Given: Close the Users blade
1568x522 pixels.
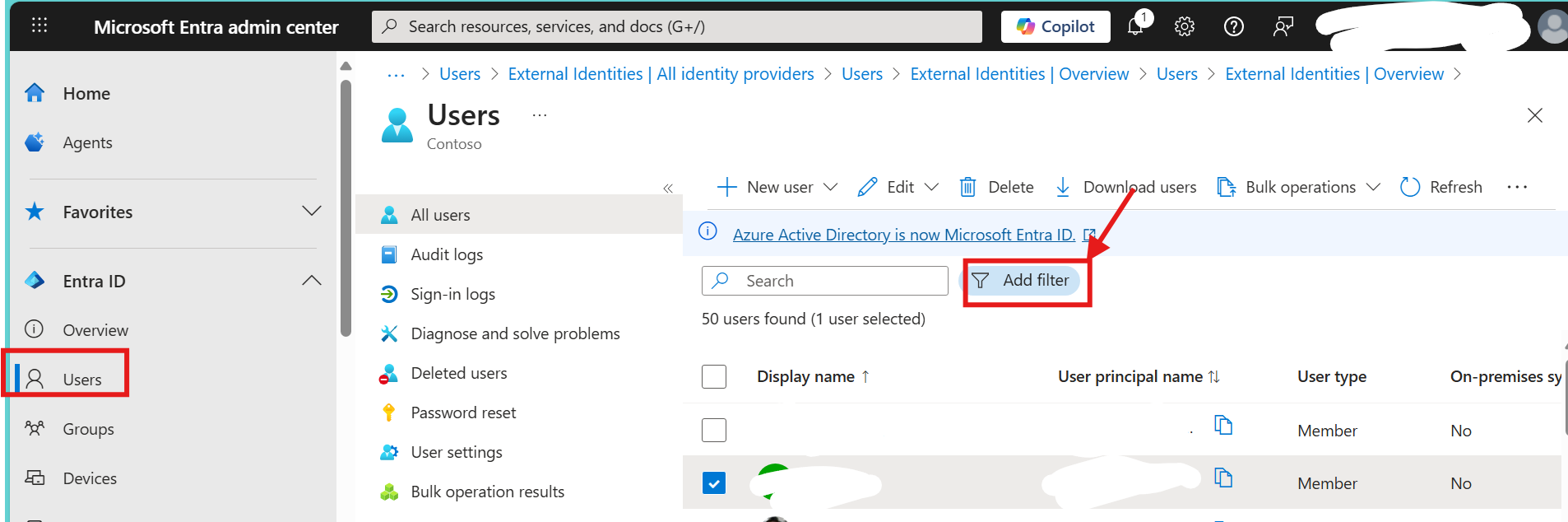Looking at the screenshot, I should 1534,115.
